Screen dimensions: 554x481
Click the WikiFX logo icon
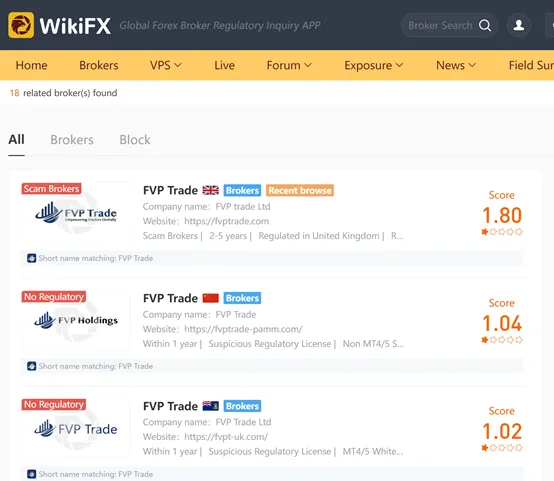coord(21,25)
